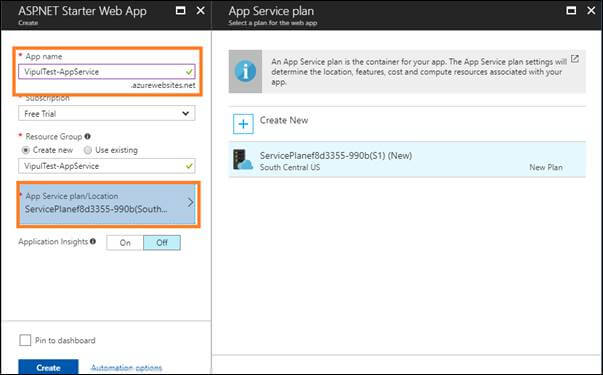The image size is (603, 375).
Task: Expand App Service plan/Location chevron
Action: tap(190, 203)
